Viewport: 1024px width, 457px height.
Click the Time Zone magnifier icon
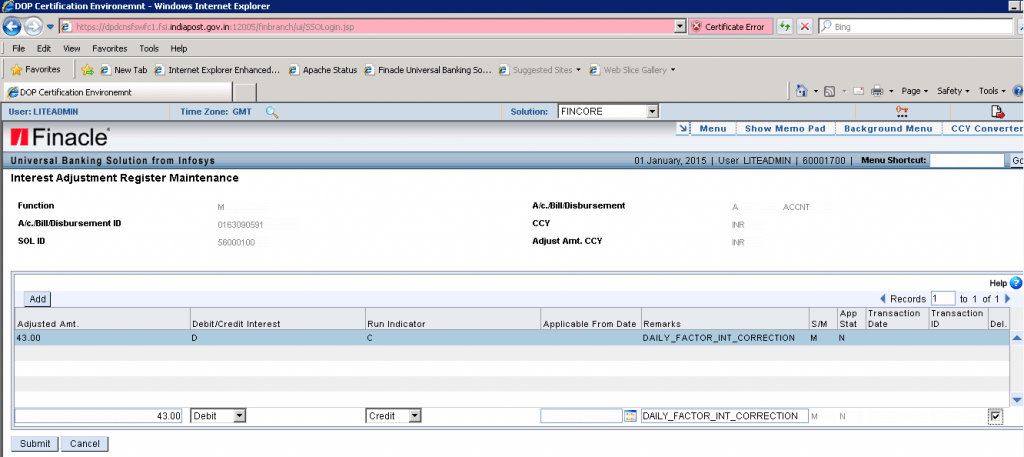pos(272,112)
